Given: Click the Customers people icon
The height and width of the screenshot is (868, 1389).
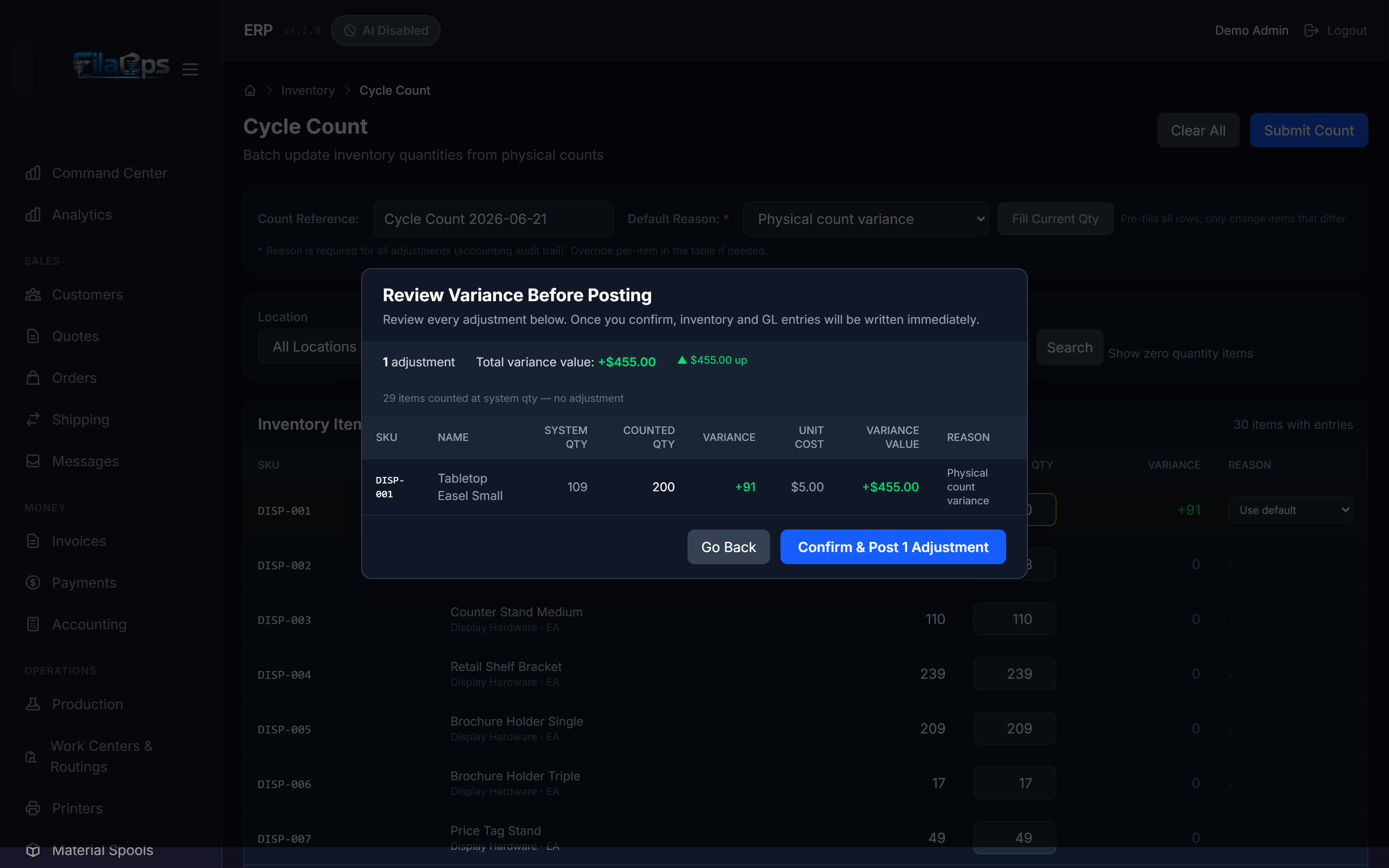Looking at the screenshot, I should pos(33,295).
